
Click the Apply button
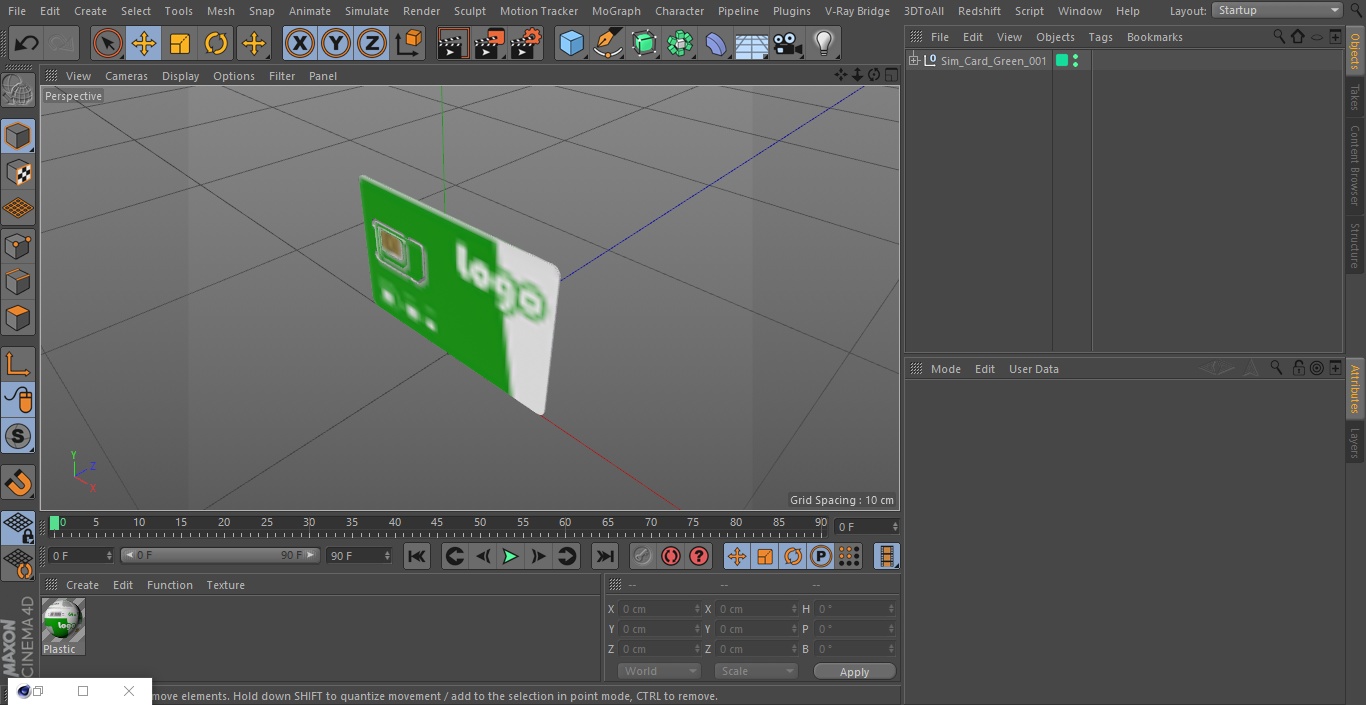pos(854,672)
